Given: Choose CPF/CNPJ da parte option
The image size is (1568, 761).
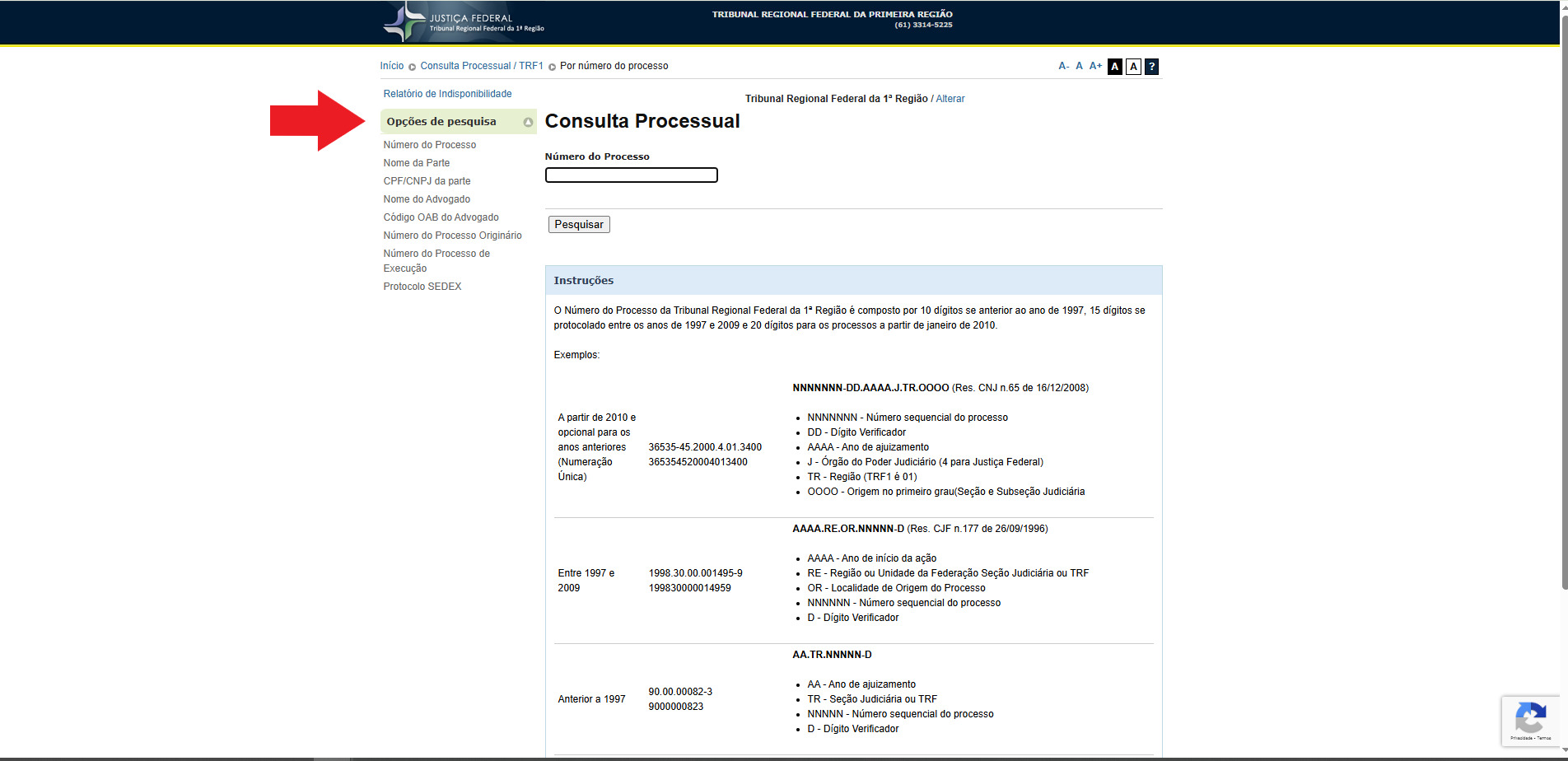Looking at the screenshot, I should tap(427, 181).
